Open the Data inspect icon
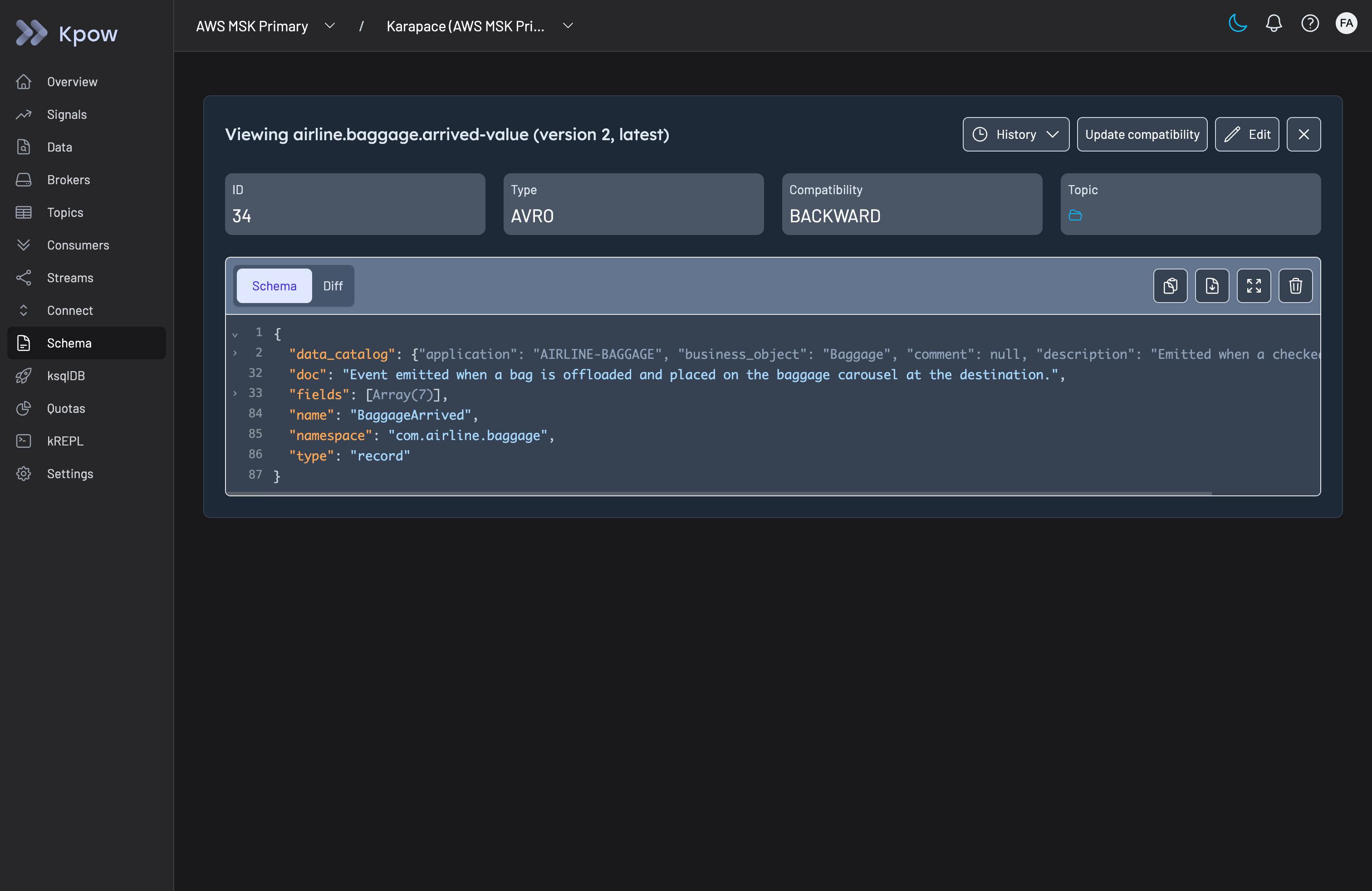Viewport: 1372px width, 891px height. pos(24,147)
